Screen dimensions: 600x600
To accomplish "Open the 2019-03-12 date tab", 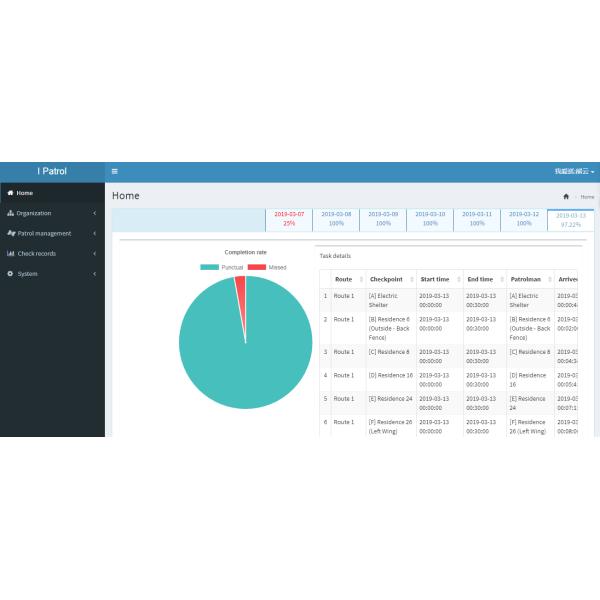I will pyautogui.click(x=524, y=219).
